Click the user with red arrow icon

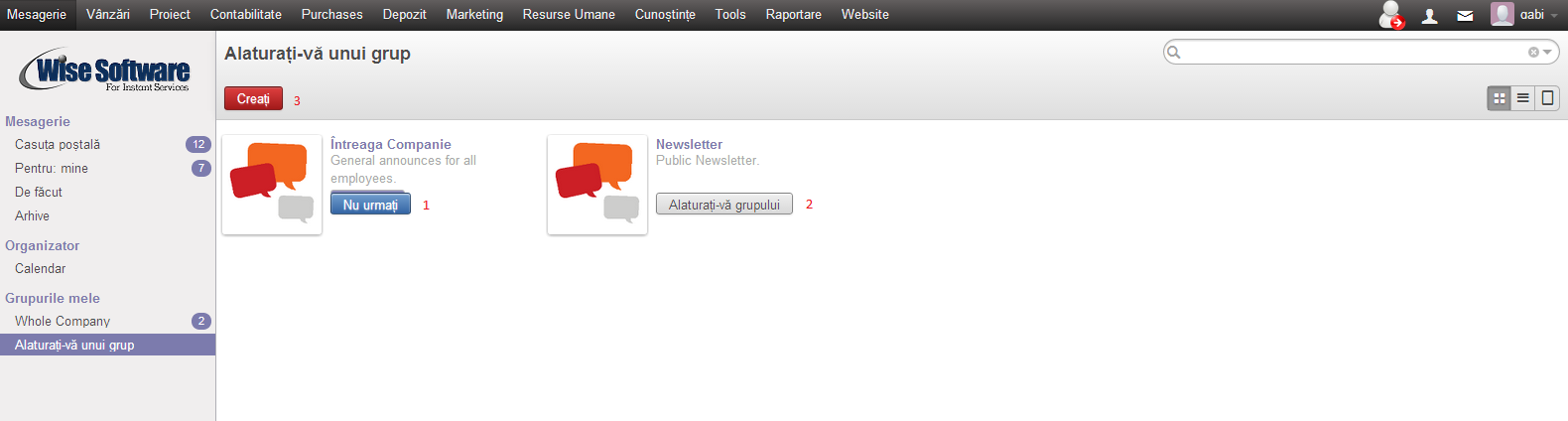tap(1391, 15)
